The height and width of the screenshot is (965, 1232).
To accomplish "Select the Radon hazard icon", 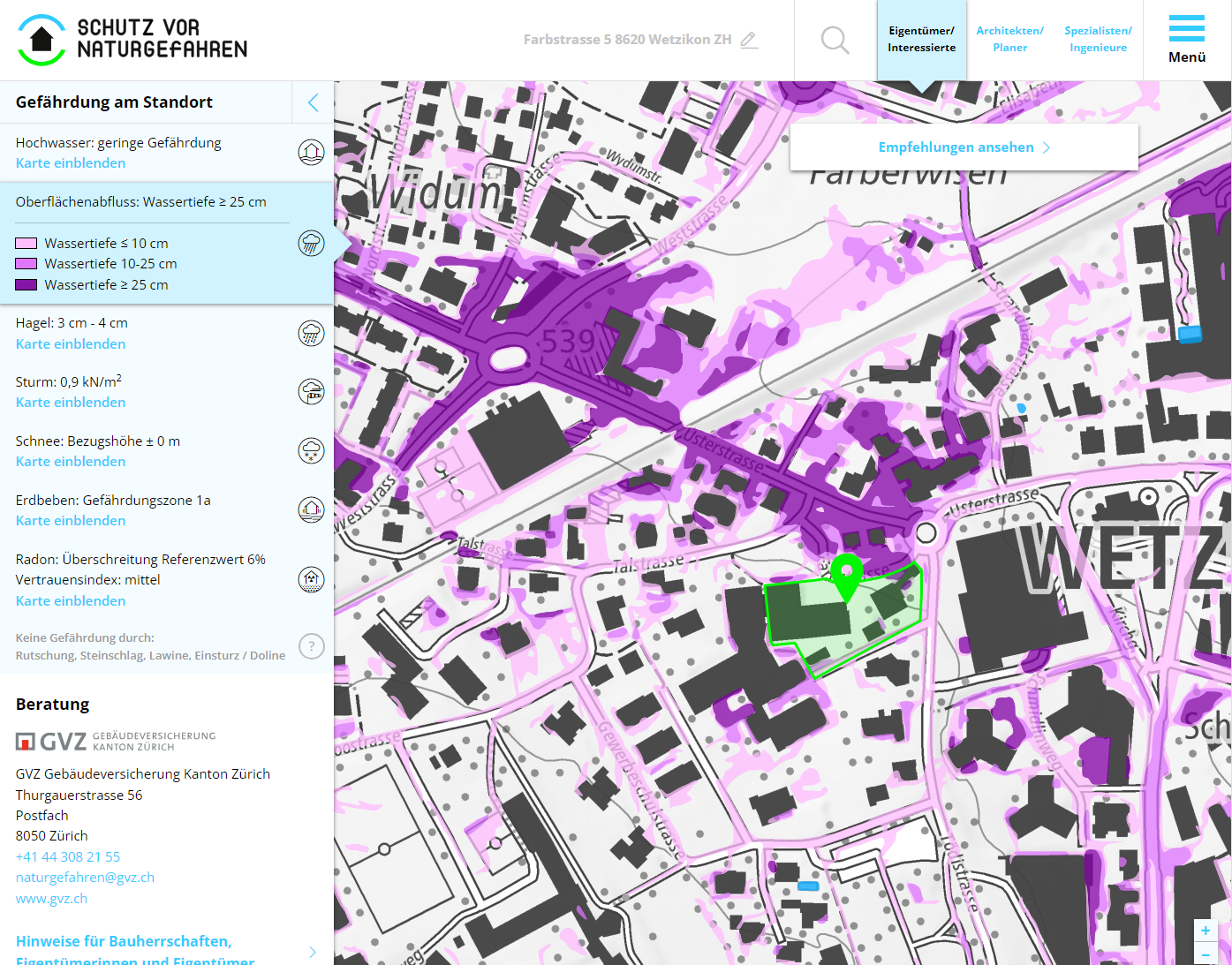I will (x=311, y=579).
